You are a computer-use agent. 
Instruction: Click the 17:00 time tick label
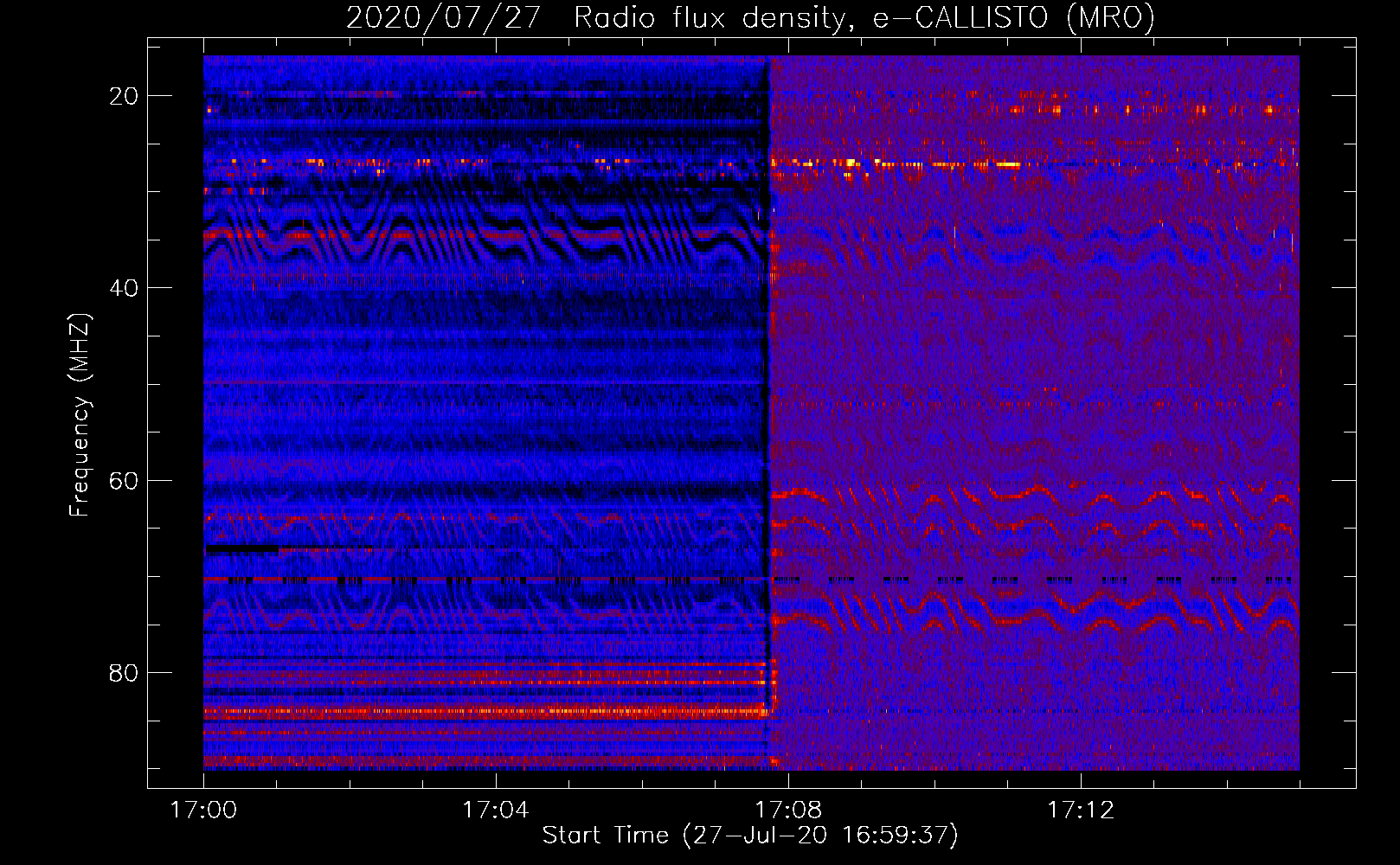pos(203,810)
